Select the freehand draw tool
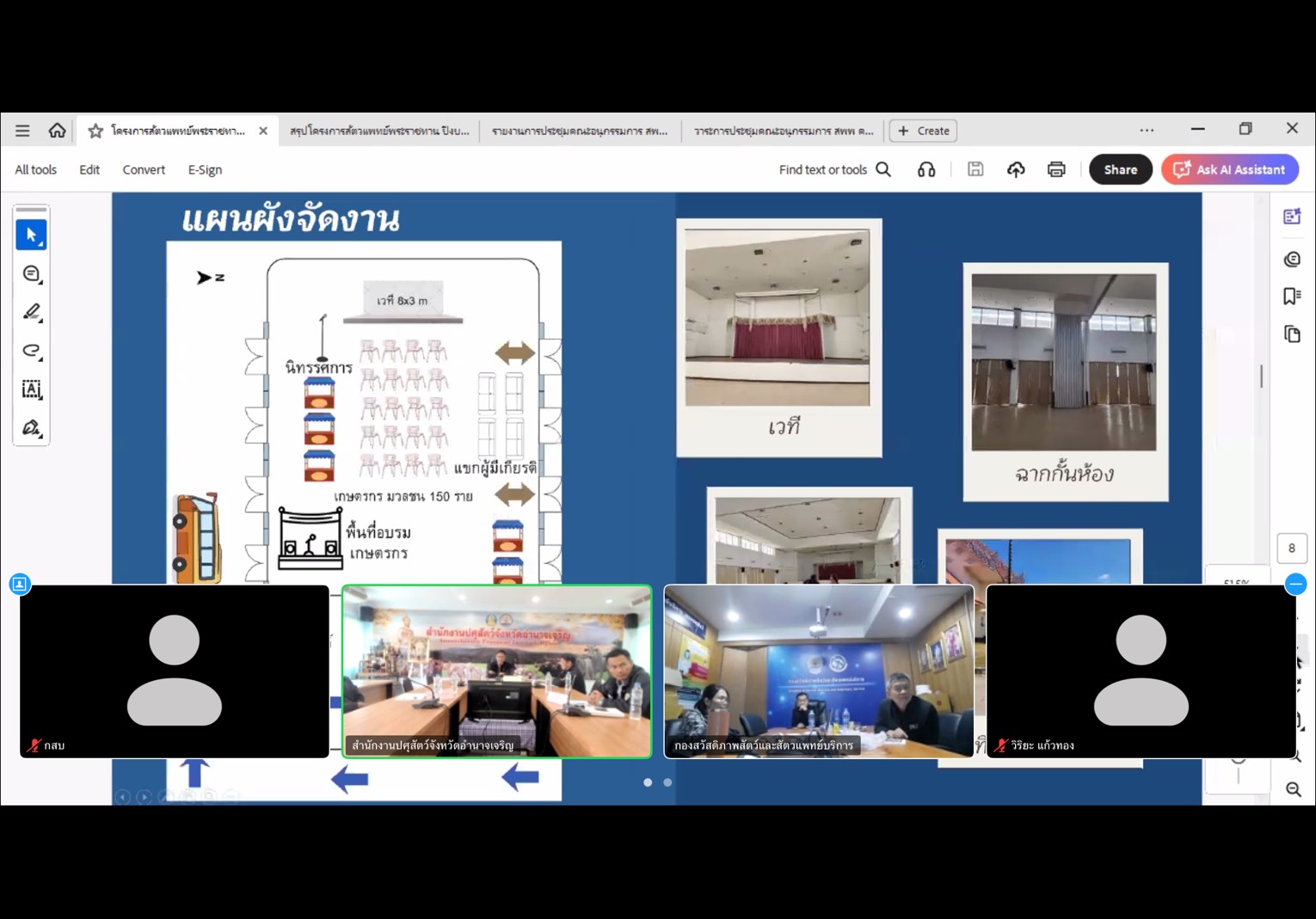 pos(31,350)
